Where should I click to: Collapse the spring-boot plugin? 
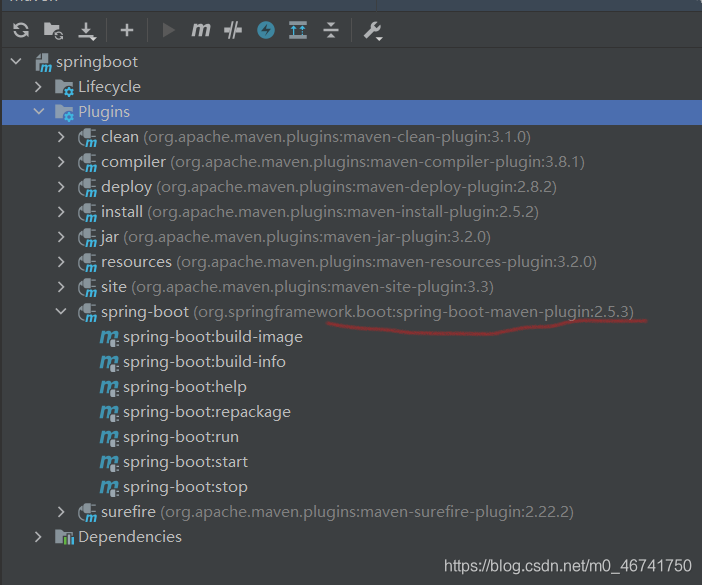pyautogui.click(x=61, y=312)
